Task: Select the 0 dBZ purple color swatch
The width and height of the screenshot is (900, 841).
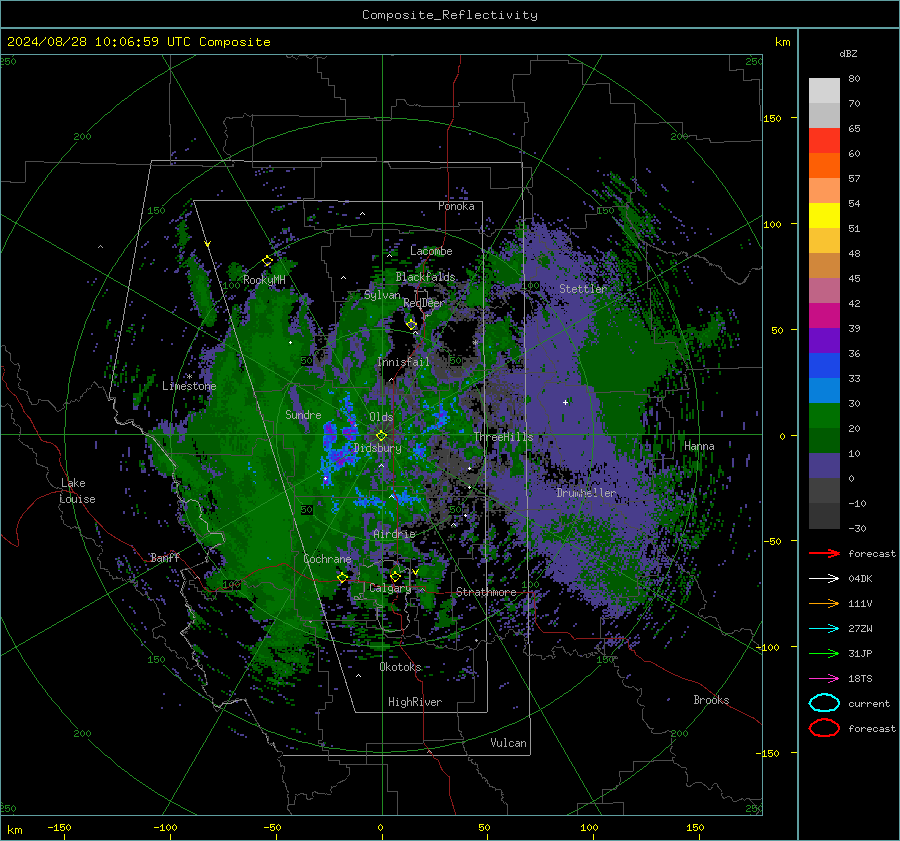Action: [824, 466]
